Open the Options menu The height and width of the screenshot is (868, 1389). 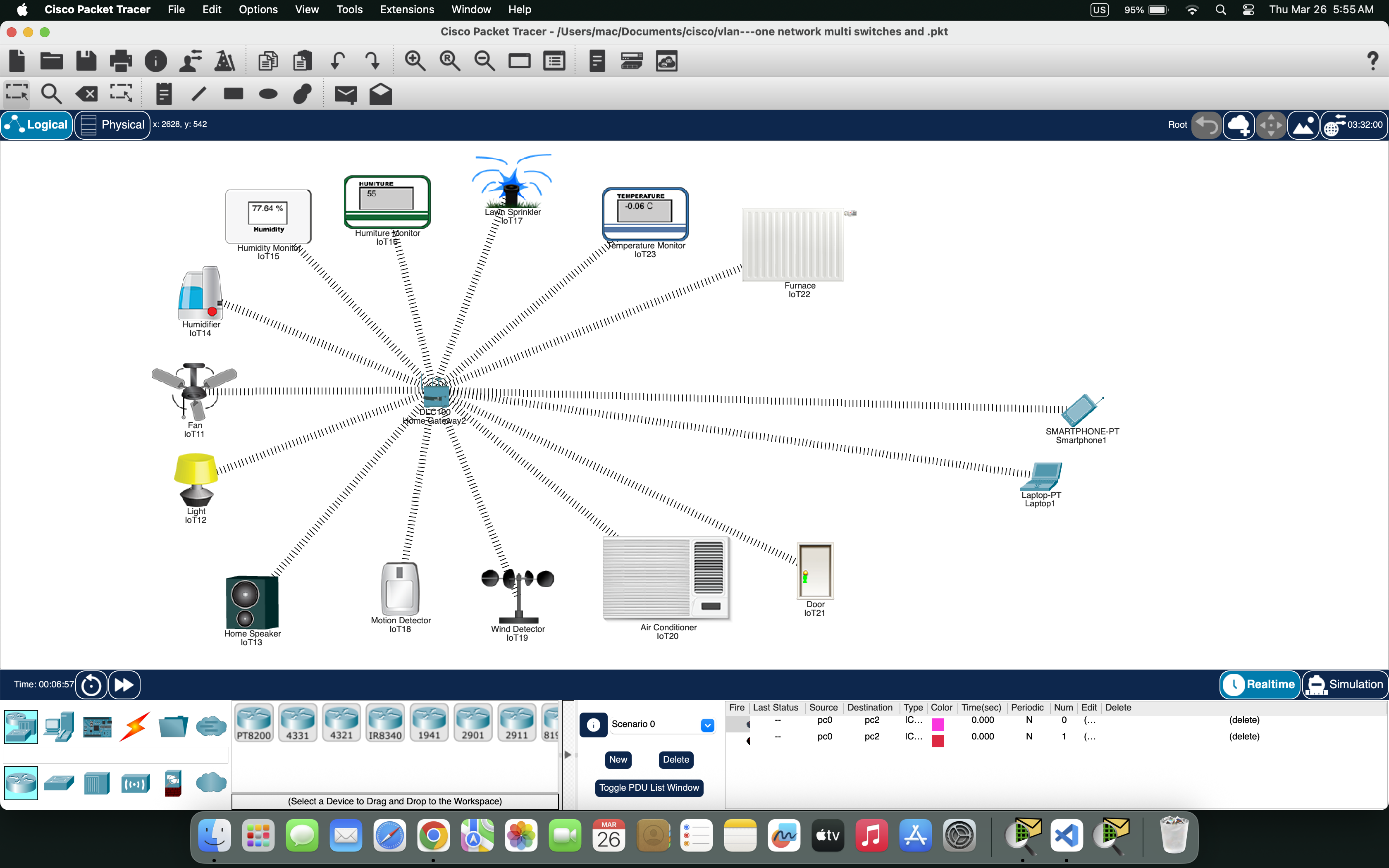pos(258,9)
